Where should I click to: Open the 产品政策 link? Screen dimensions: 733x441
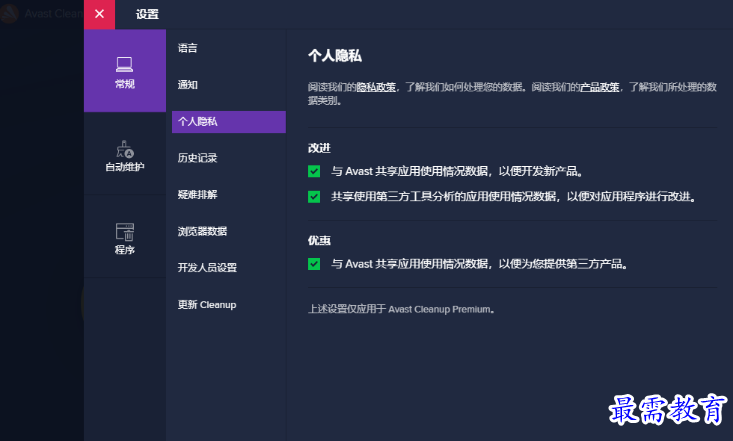pyautogui.click(x=599, y=87)
